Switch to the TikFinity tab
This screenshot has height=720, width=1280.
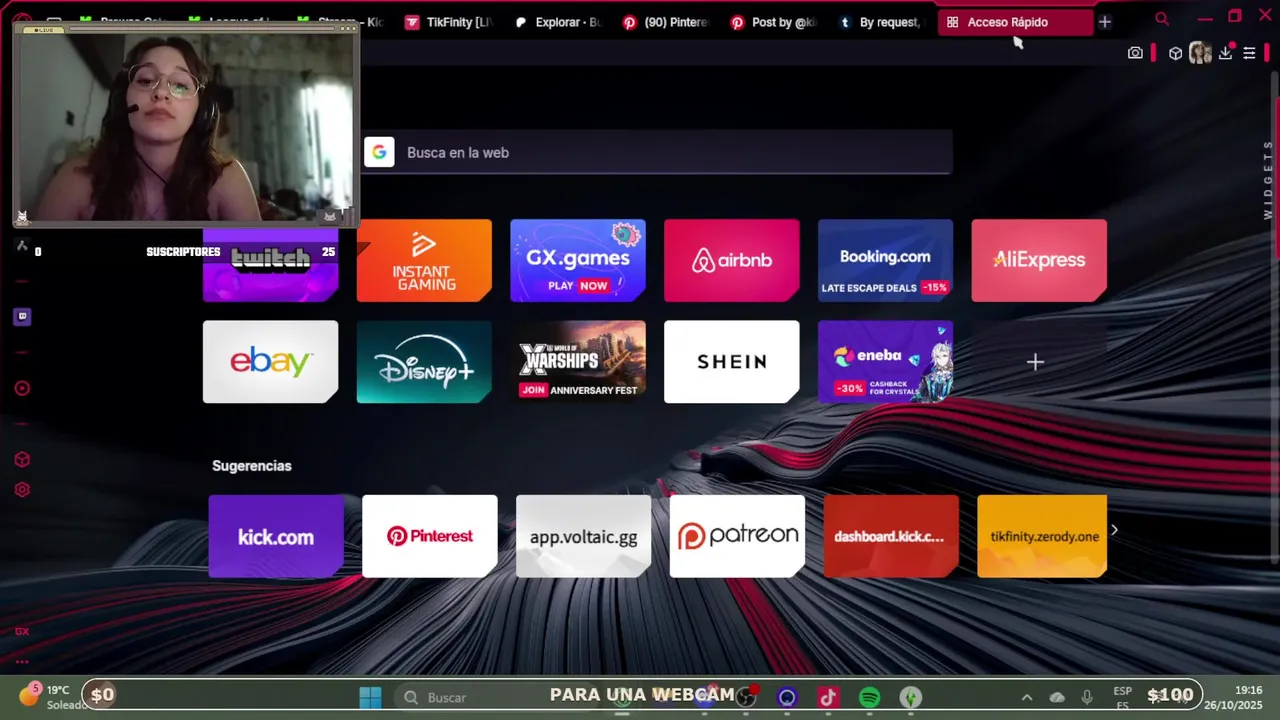[448, 22]
